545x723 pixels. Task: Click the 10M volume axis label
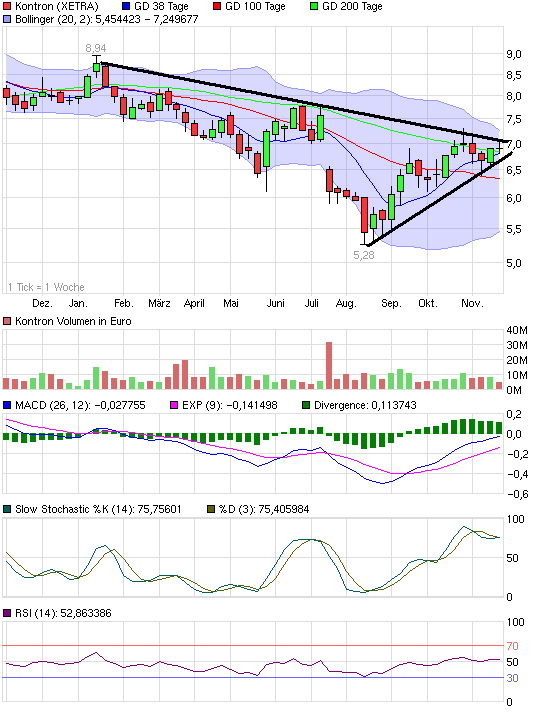(x=517, y=375)
